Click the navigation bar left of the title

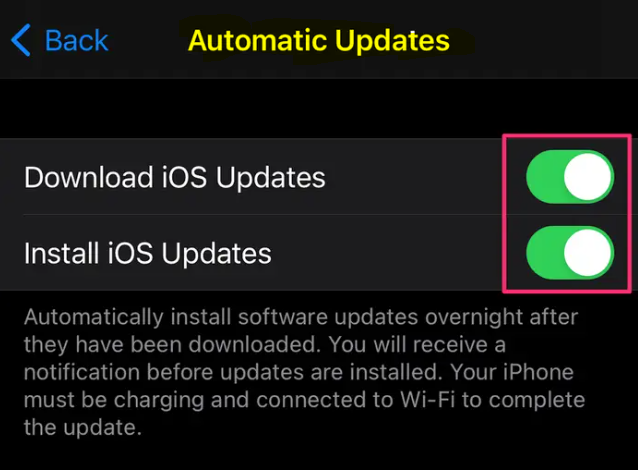148,41
